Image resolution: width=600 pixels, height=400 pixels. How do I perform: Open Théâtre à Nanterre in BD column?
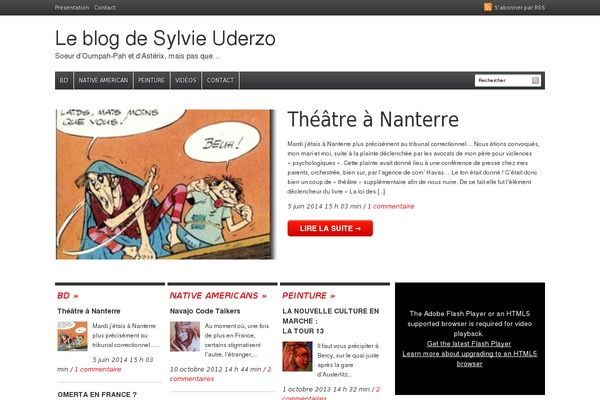pyautogui.click(x=89, y=311)
